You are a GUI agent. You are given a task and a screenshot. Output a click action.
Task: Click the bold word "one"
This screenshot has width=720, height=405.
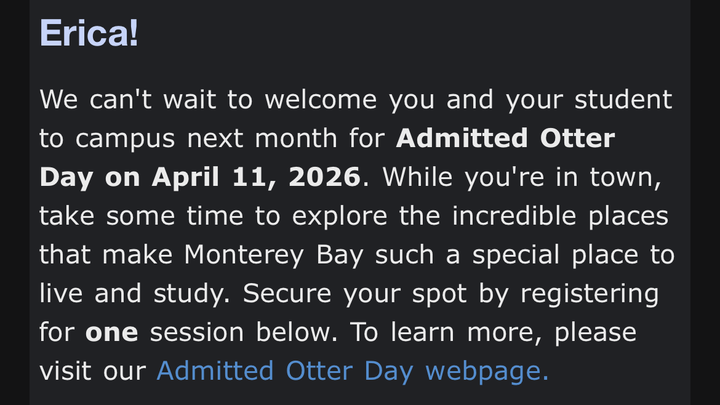pos(110,332)
